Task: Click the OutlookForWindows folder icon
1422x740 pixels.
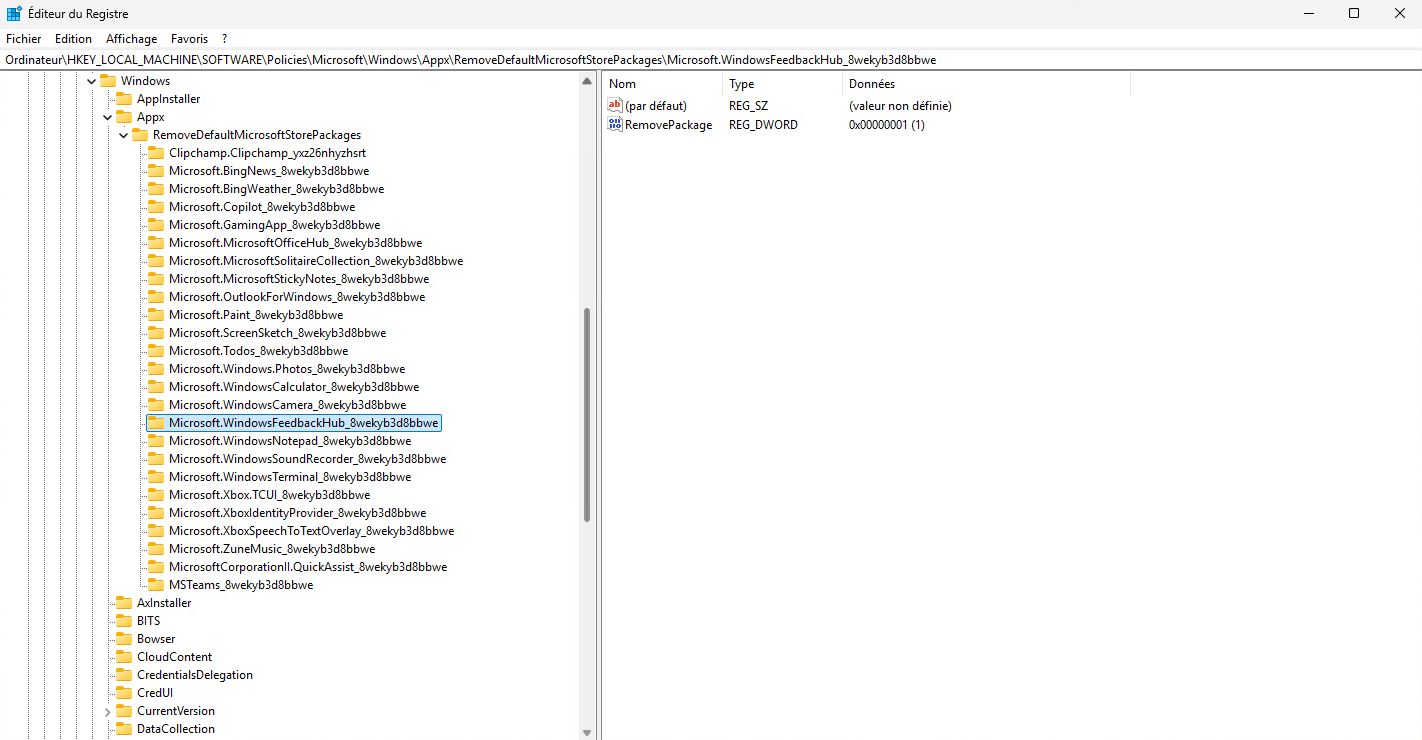Action: pyautogui.click(x=156, y=297)
